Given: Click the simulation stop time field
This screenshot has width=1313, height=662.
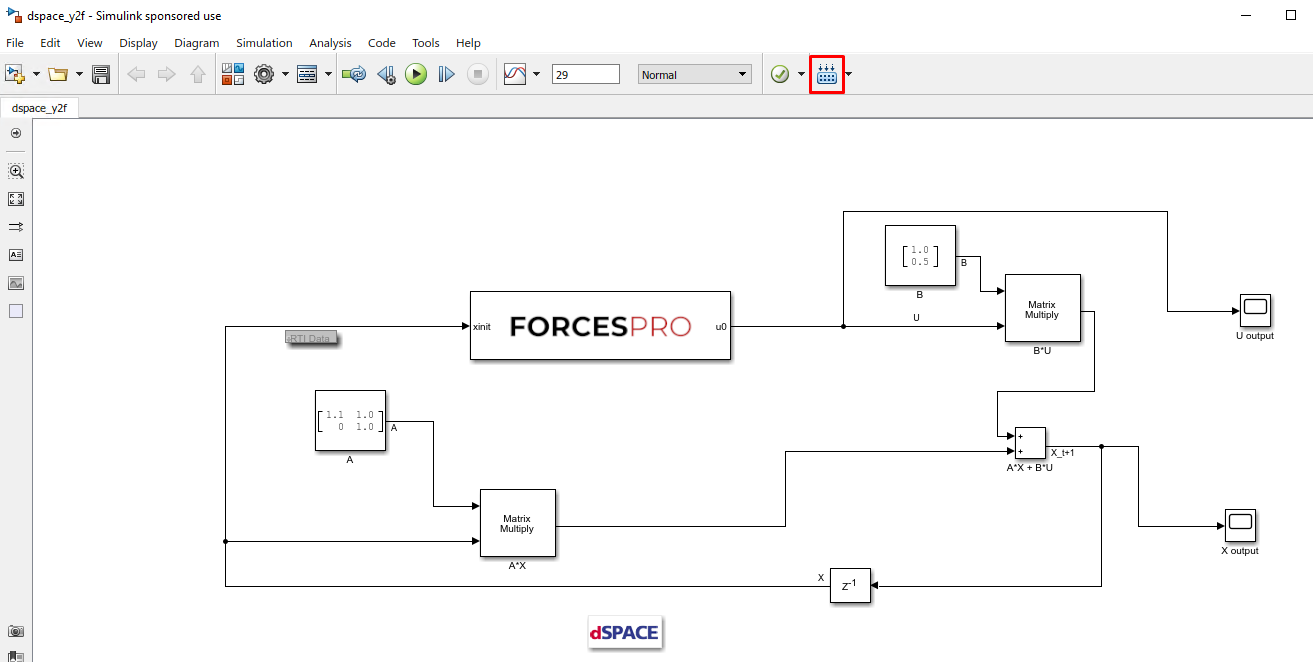Looking at the screenshot, I should click(x=585, y=74).
